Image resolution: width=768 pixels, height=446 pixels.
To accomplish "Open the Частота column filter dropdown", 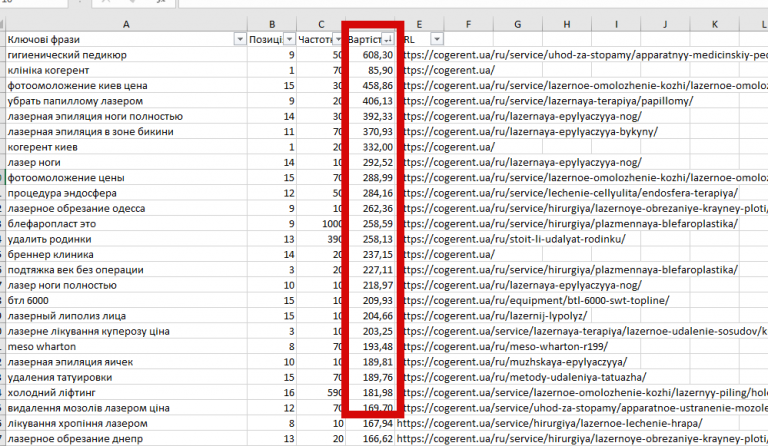I will tap(338, 39).
